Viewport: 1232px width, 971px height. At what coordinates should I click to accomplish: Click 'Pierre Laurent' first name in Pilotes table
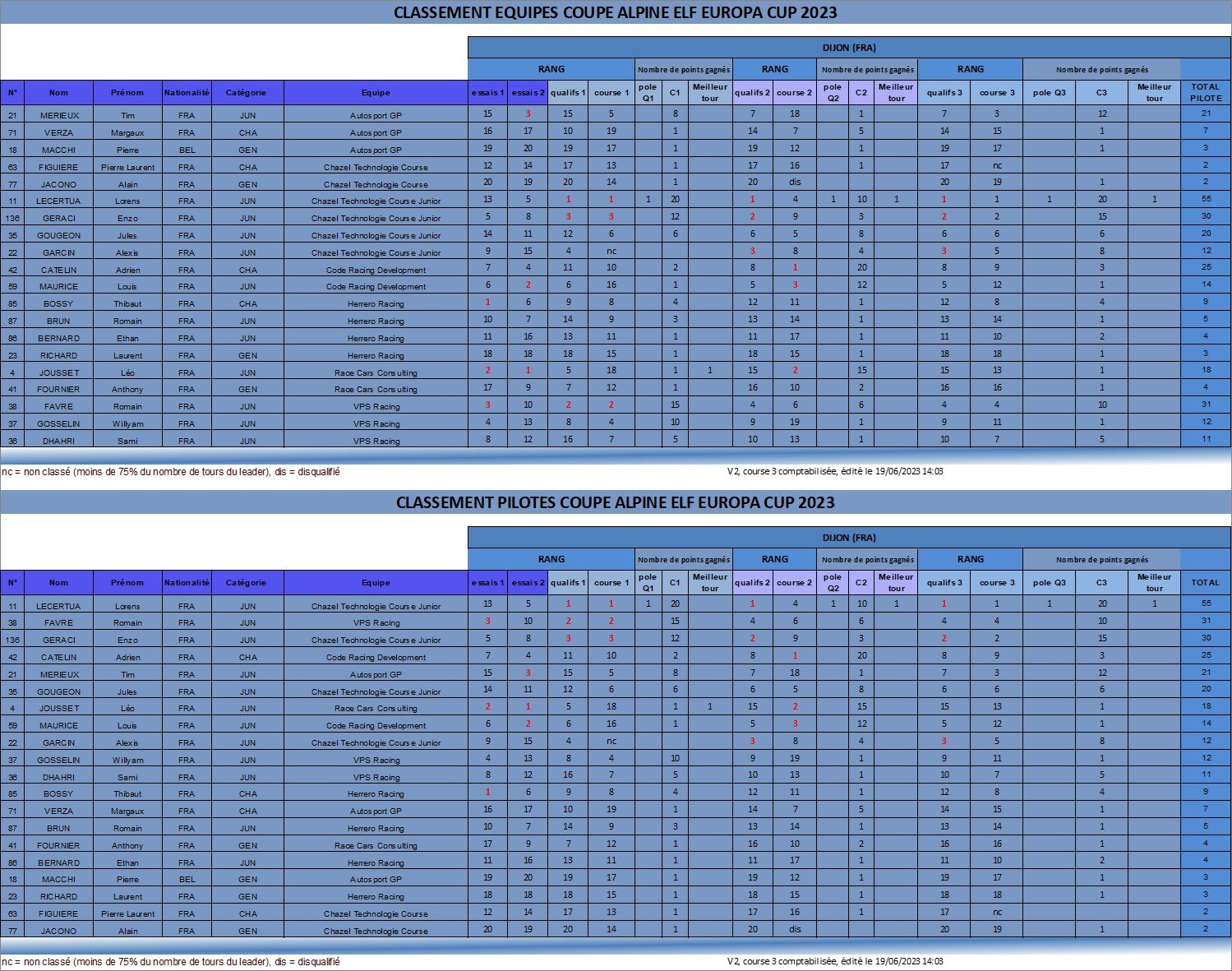[x=127, y=913]
